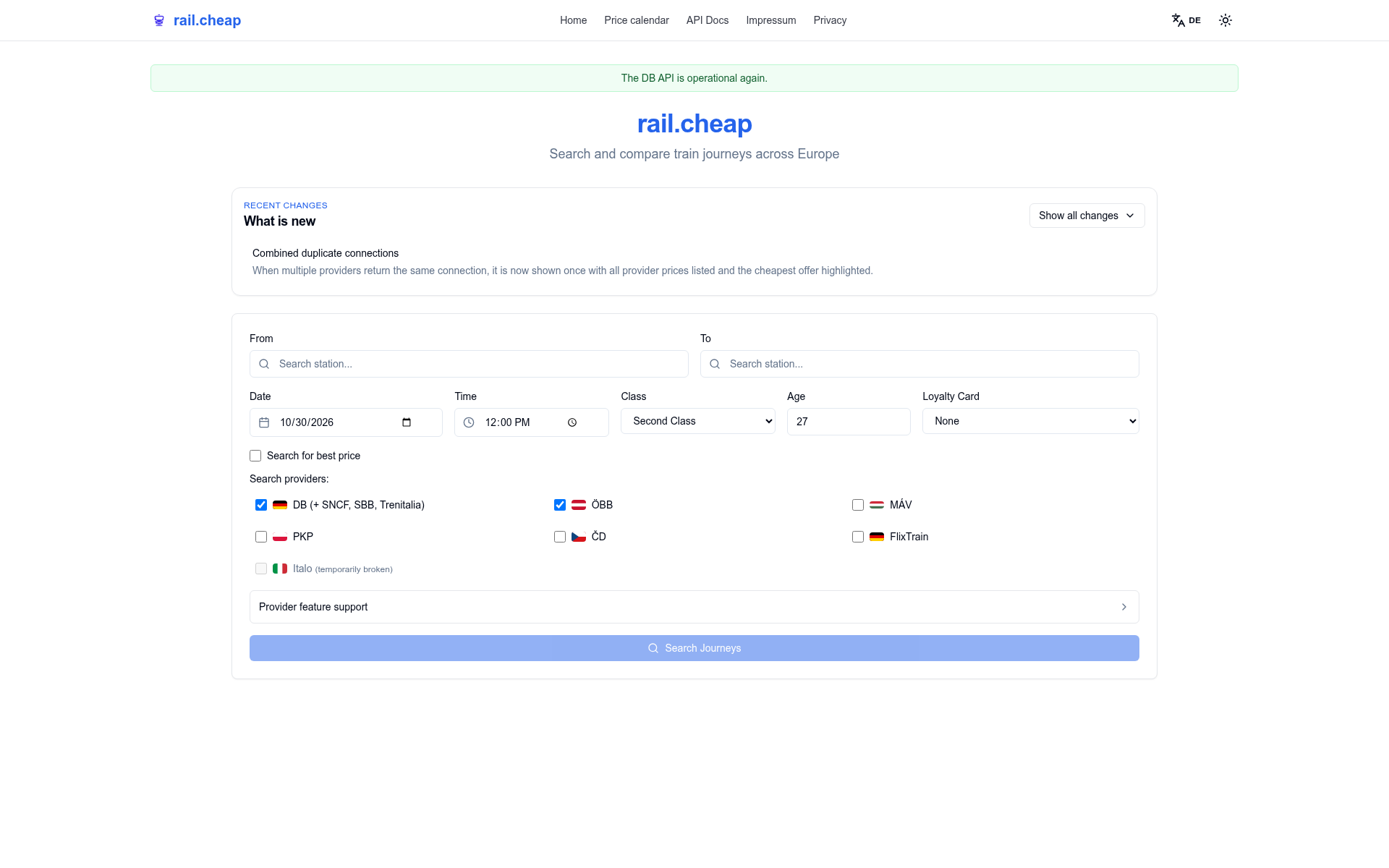The width and height of the screenshot is (1389, 868).
Task: Click the Hungarian flag next to MÁV
Action: pos(877,505)
